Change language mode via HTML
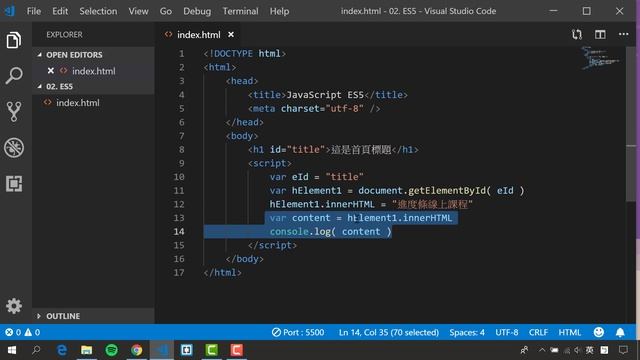Image resolution: width=640 pixels, height=360 pixels. click(569, 332)
